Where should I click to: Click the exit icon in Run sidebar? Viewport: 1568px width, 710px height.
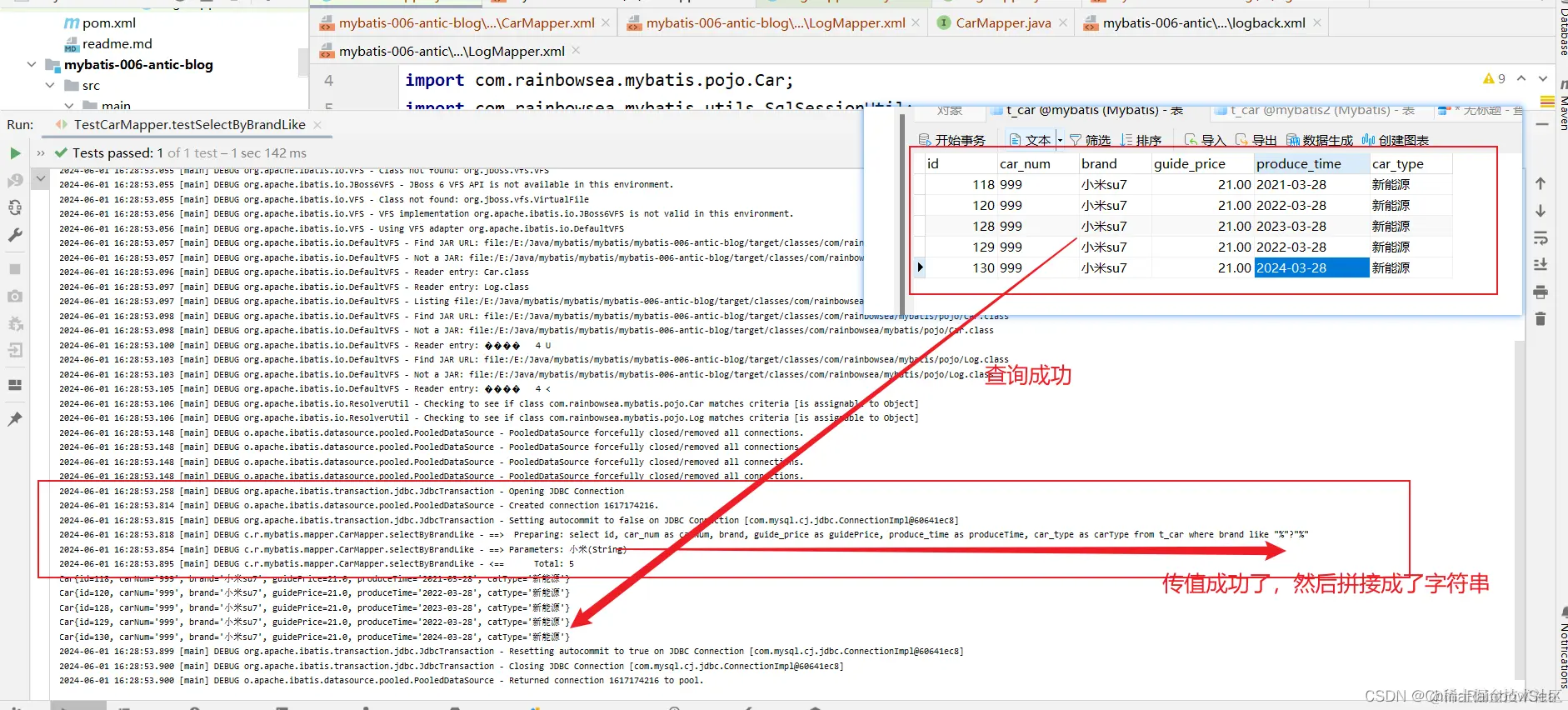15,351
